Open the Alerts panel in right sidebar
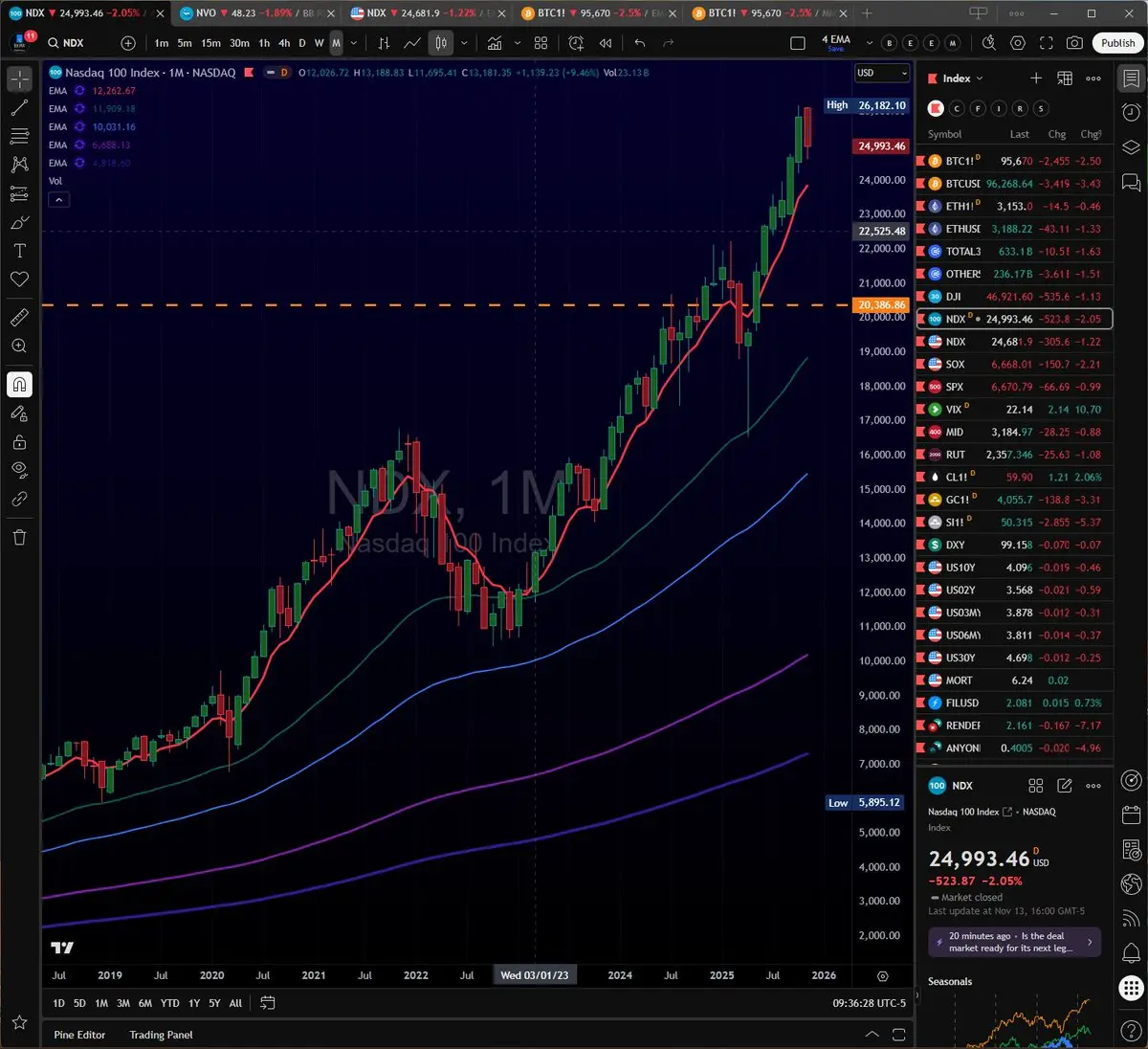This screenshot has width=1148, height=1049. pos(1131,112)
